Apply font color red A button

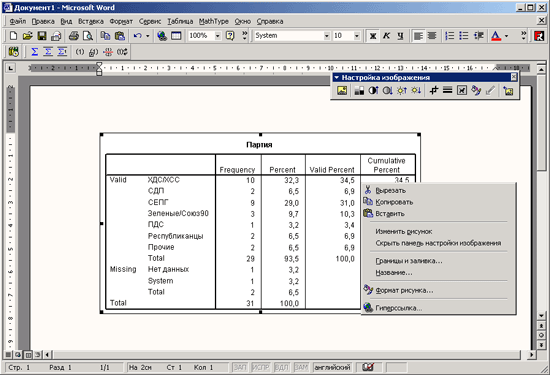click(x=496, y=36)
